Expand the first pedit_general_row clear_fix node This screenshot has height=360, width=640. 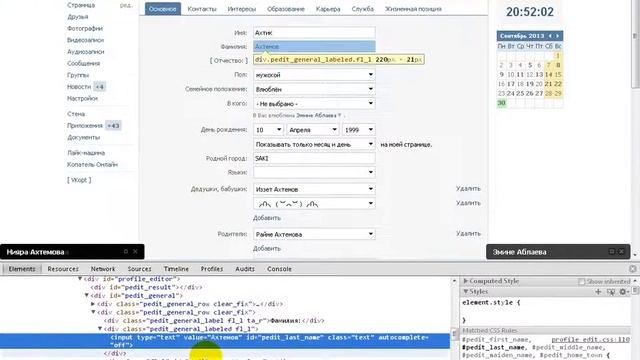click(93, 304)
